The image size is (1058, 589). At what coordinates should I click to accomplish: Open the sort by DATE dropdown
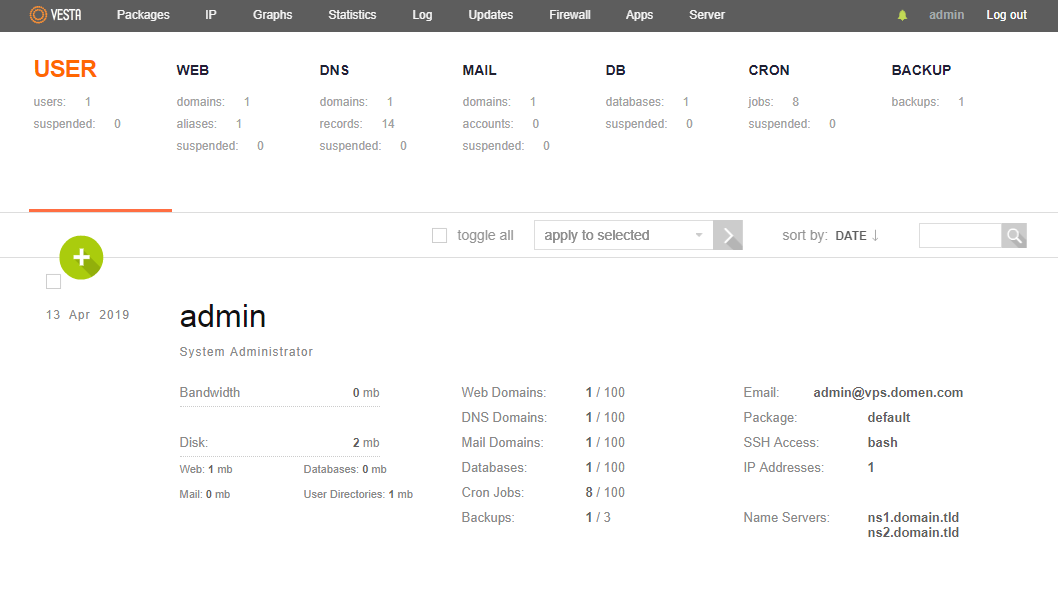pos(850,236)
